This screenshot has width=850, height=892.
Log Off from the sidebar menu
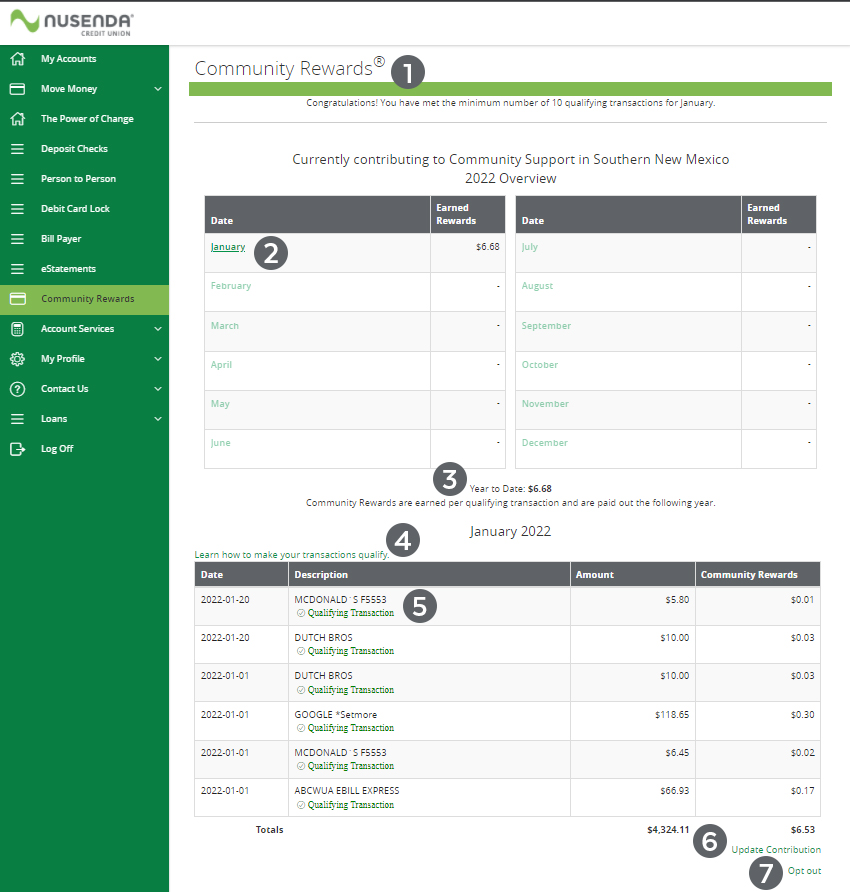[57, 449]
